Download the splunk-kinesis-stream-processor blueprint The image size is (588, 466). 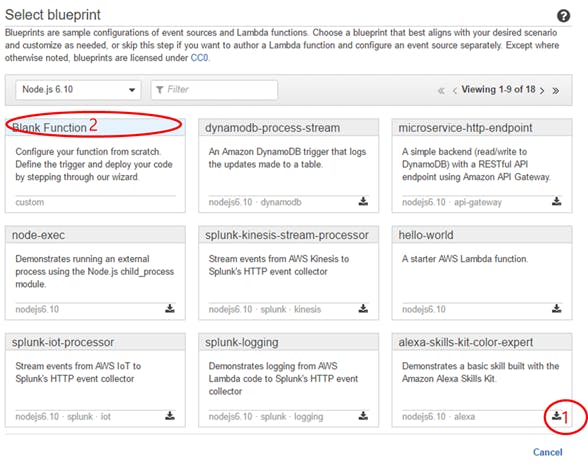[363, 309]
